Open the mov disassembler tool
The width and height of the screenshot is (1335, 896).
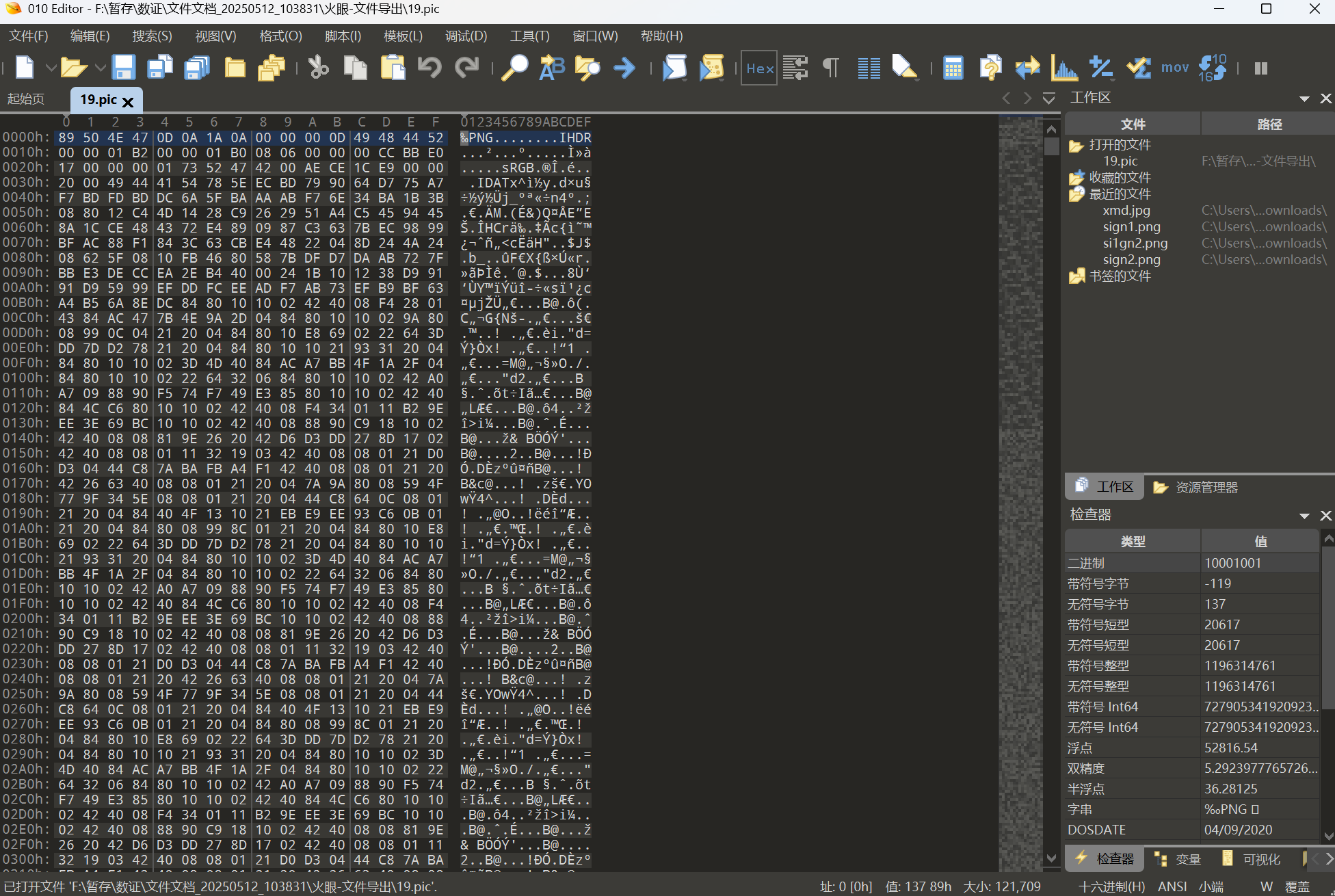[x=1174, y=68]
